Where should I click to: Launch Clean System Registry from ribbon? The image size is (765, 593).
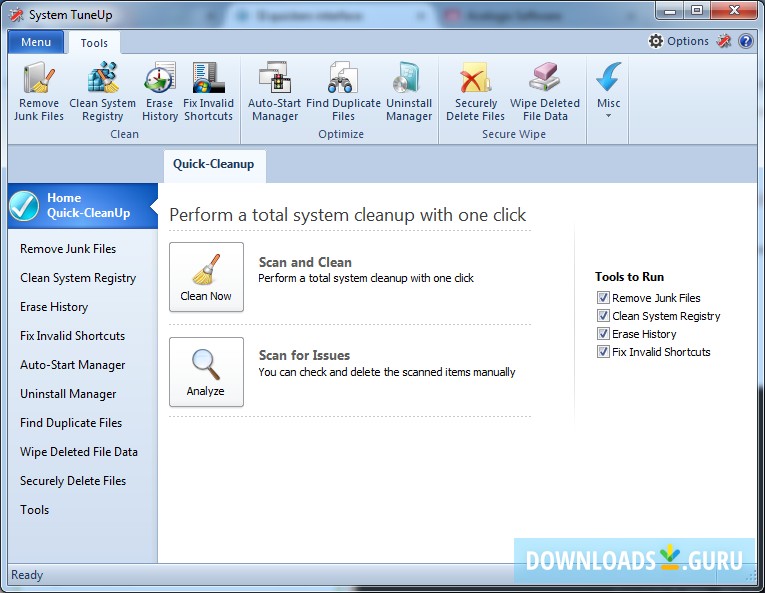pos(102,91)
